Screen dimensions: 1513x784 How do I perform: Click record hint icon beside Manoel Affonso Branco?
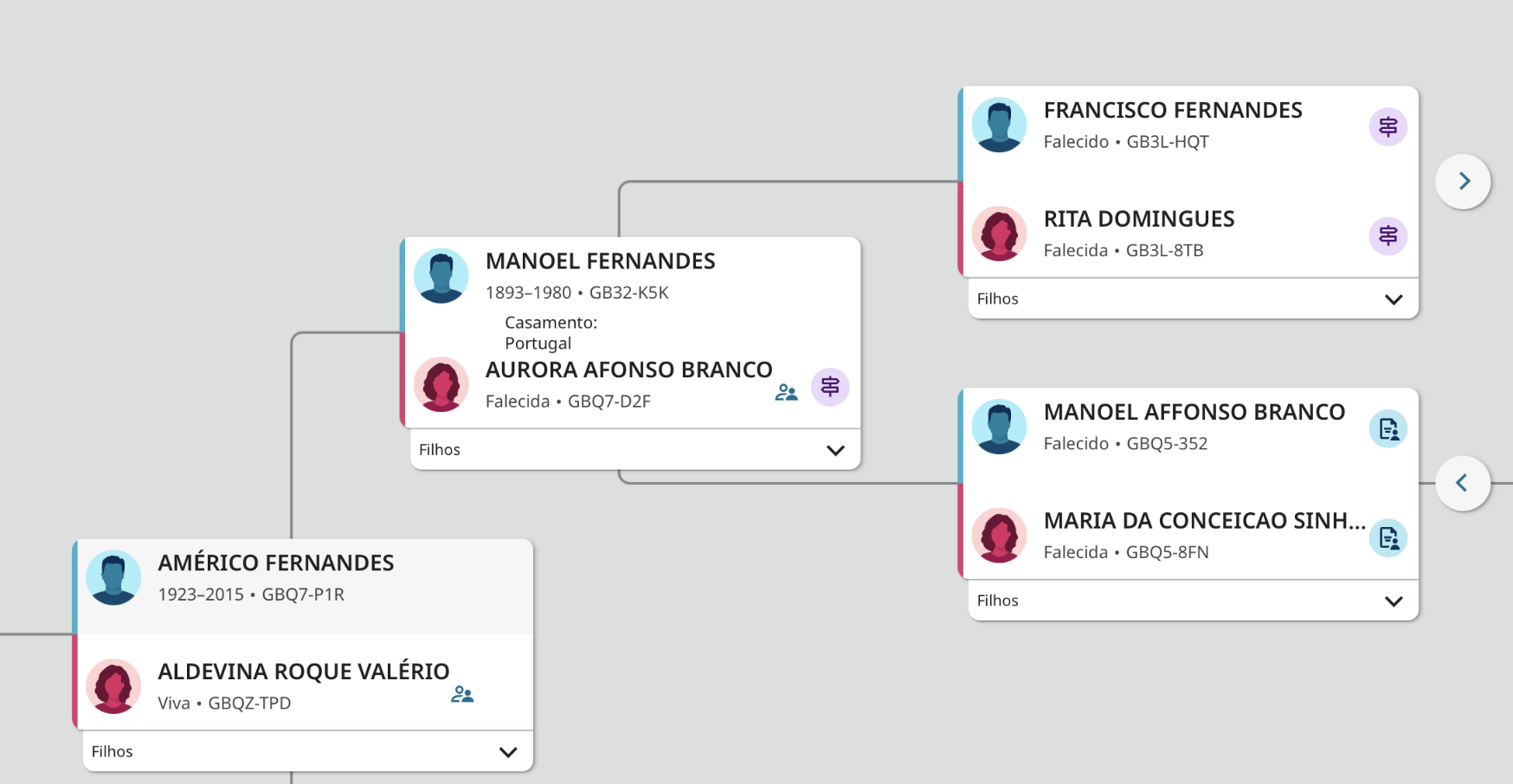pyautogui.click(x=1387, y=429)
